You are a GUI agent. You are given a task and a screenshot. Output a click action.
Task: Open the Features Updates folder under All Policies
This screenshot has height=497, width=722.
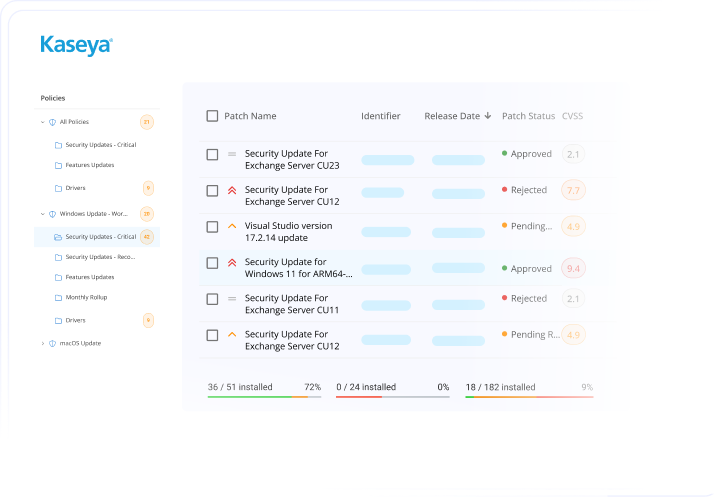[x=89, y=165]
